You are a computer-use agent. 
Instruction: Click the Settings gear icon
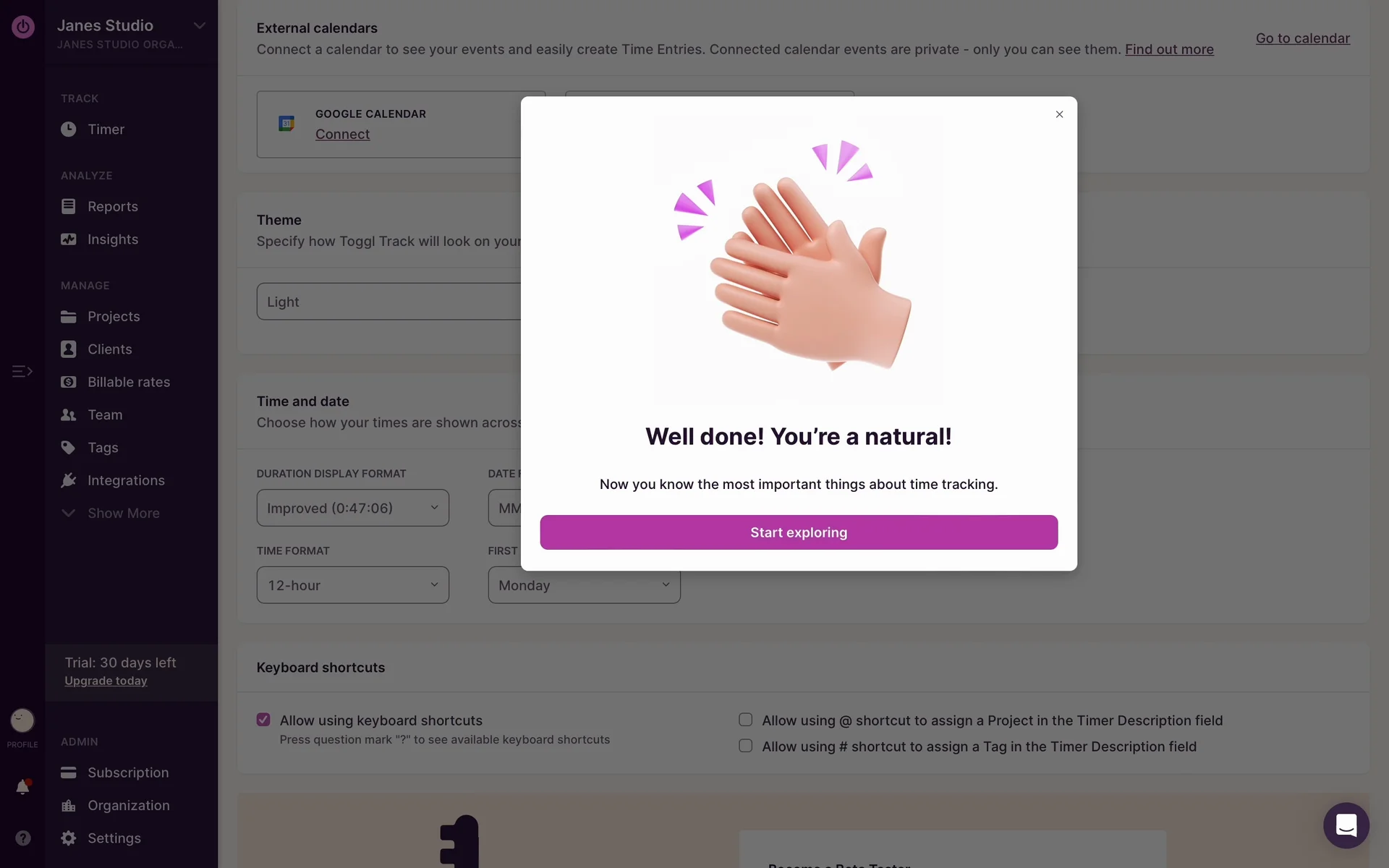click(x=69, y=838)
